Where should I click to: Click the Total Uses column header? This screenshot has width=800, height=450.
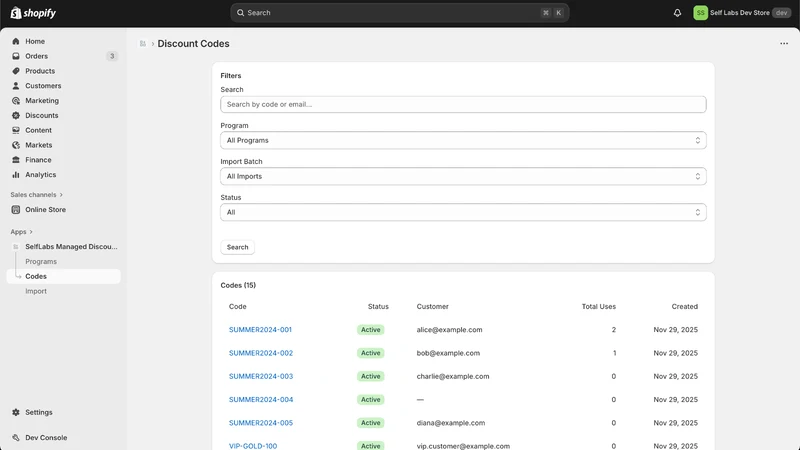598,307
